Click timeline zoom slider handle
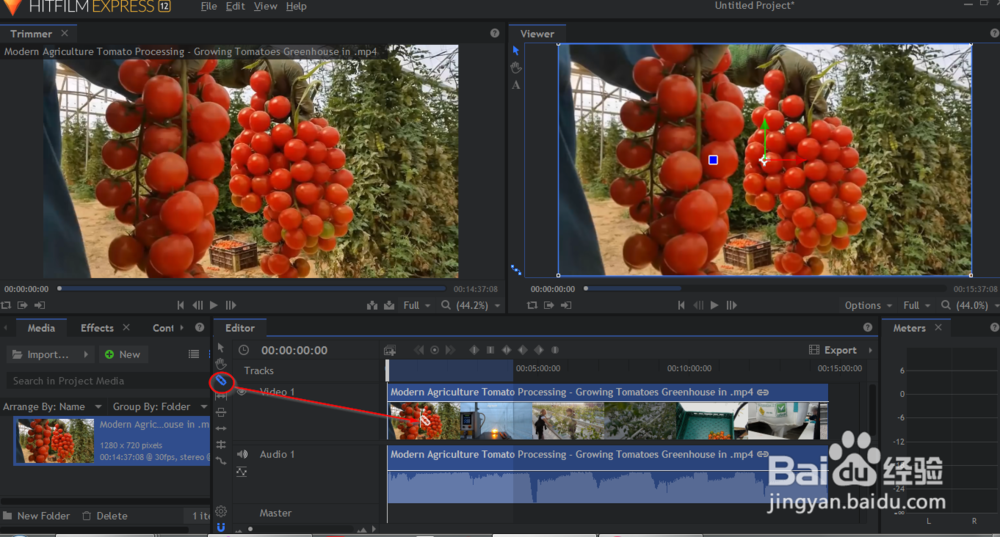 pos(251,529)
